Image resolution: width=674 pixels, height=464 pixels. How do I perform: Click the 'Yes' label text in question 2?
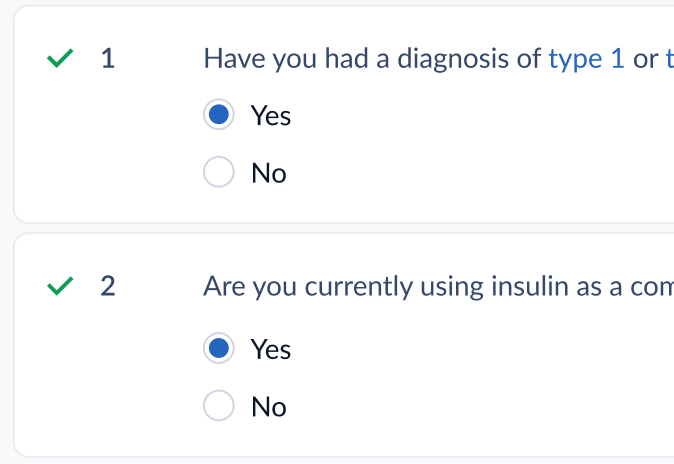271,349
